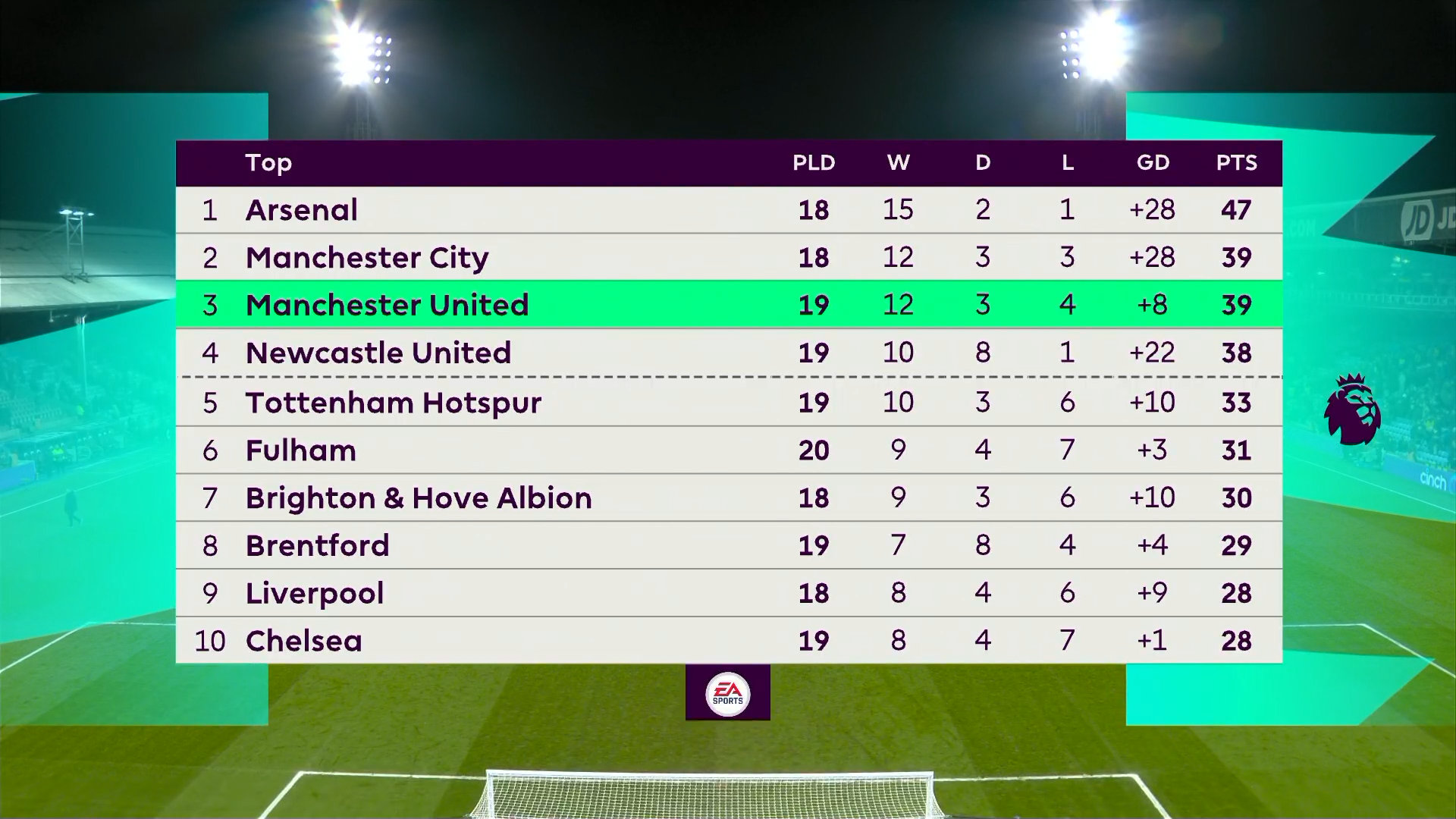Click the Newcastle United team name
The image size is (1456, 819).
tap(378, 353)
